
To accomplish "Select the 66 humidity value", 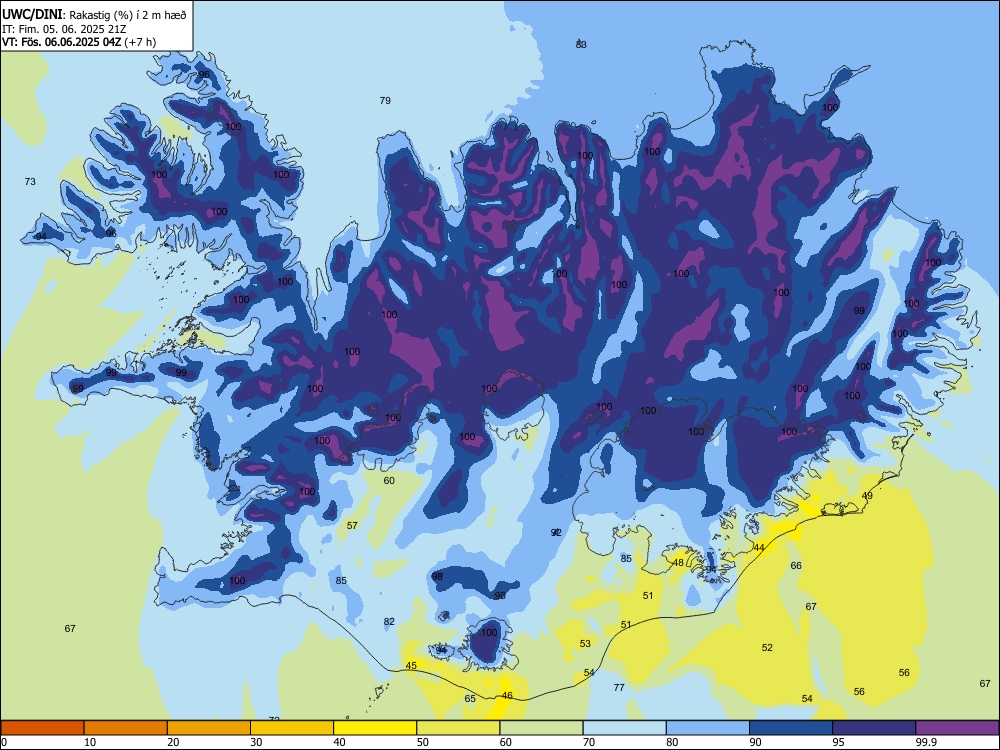I will (x=796, y=565).
